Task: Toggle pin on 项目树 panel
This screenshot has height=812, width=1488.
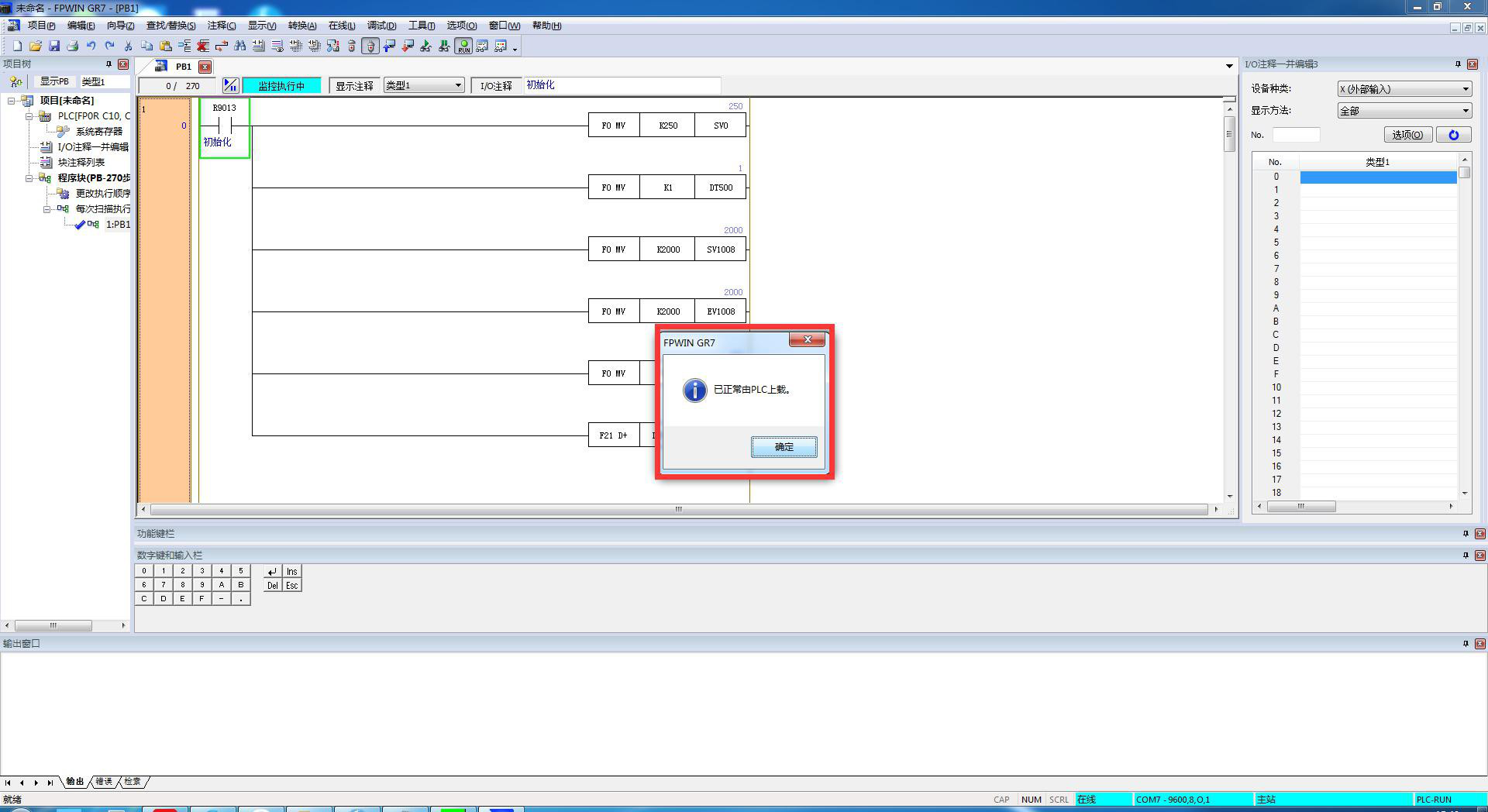Action: (108, 64)
